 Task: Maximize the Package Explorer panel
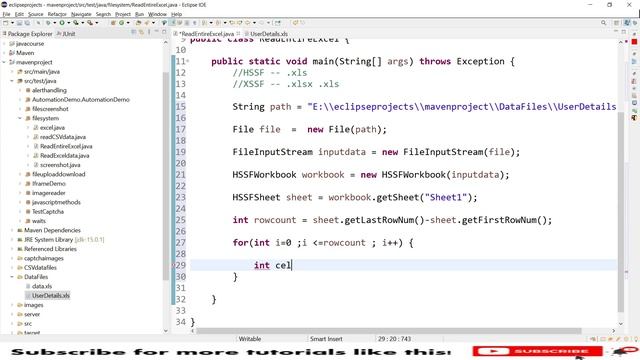(164, 32)
